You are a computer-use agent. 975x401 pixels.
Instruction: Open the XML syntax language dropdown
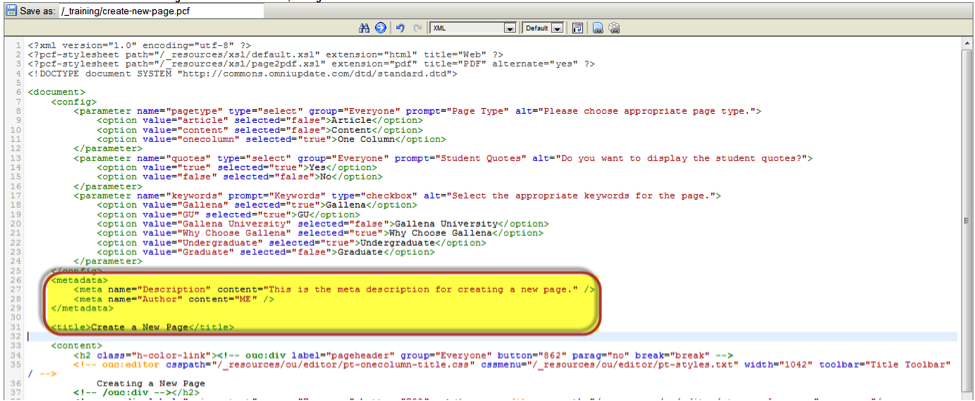click(509, 28)
